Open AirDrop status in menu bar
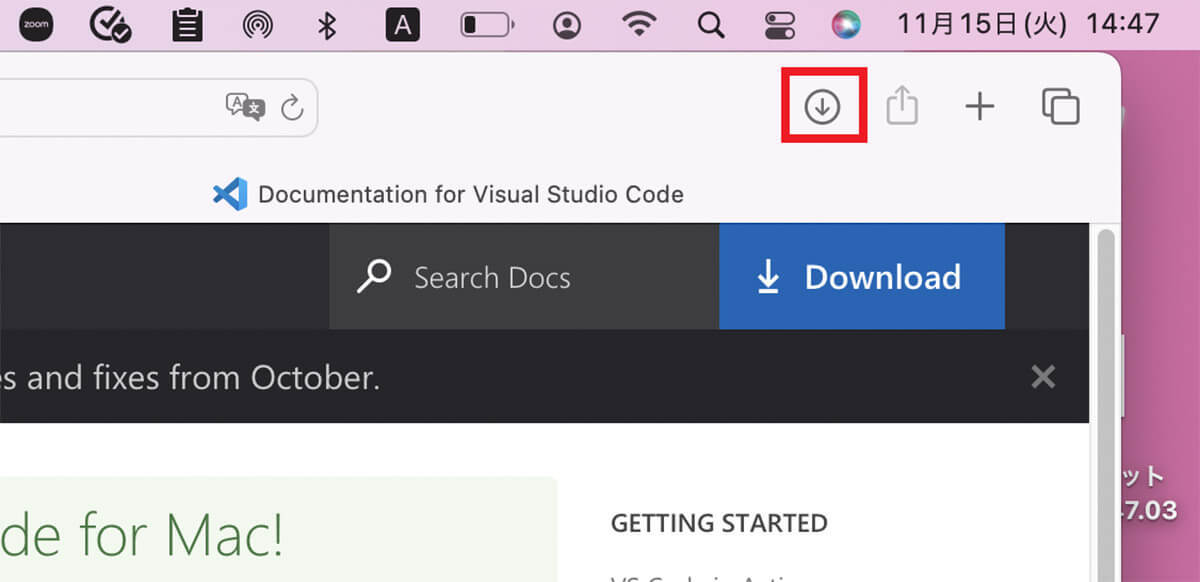This screenshot has width=1200, height=582. pyautogui.click(x=258, y=24)
